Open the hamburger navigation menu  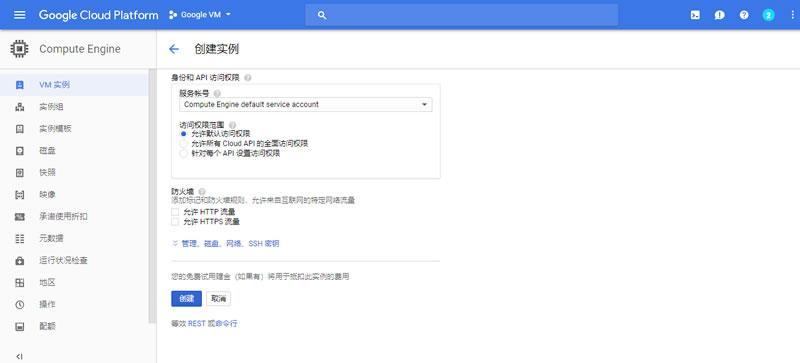click(x=20, y=15)
